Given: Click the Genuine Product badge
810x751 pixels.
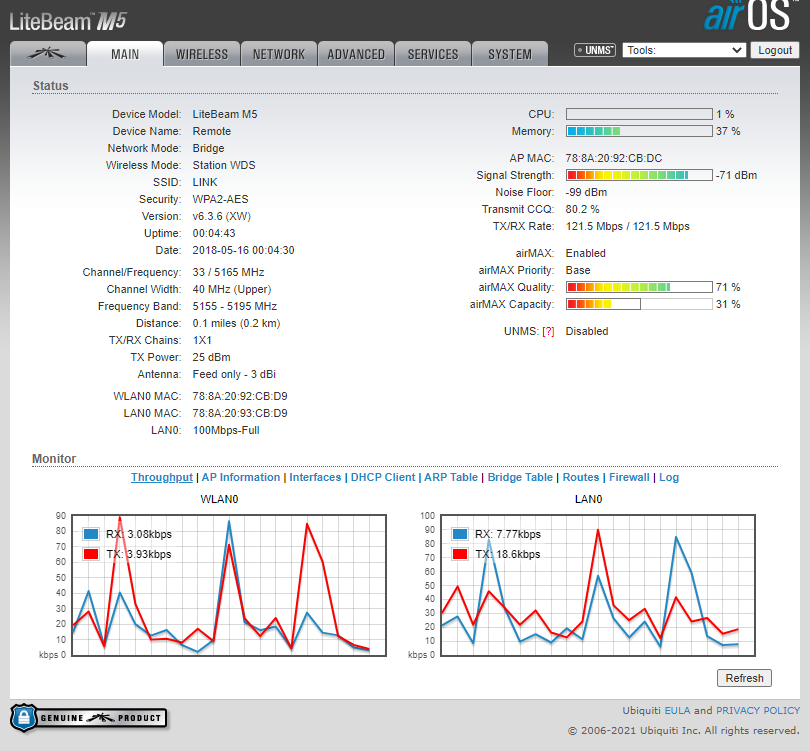Looking at the screenshot, I should 89,717.
